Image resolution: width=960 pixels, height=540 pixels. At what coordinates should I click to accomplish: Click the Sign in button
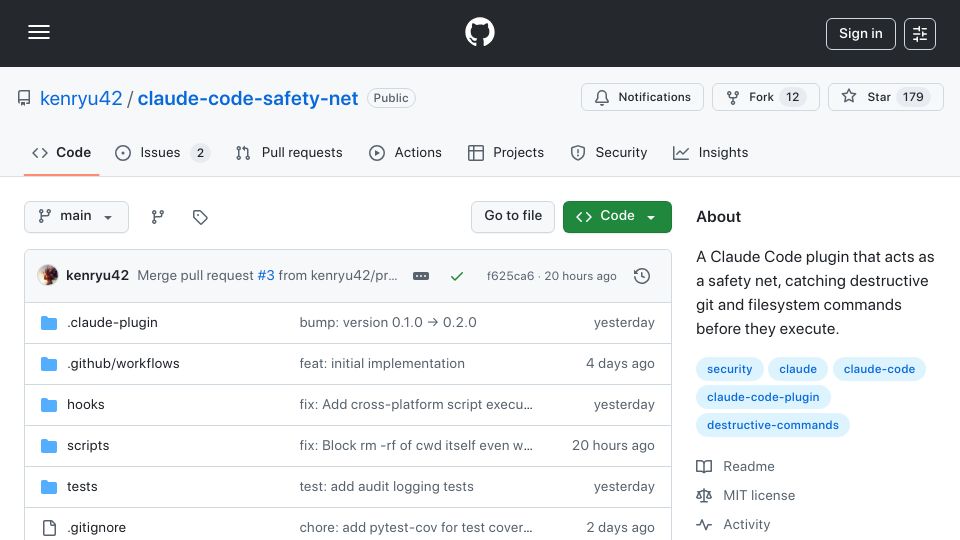(x=860, y=34)
